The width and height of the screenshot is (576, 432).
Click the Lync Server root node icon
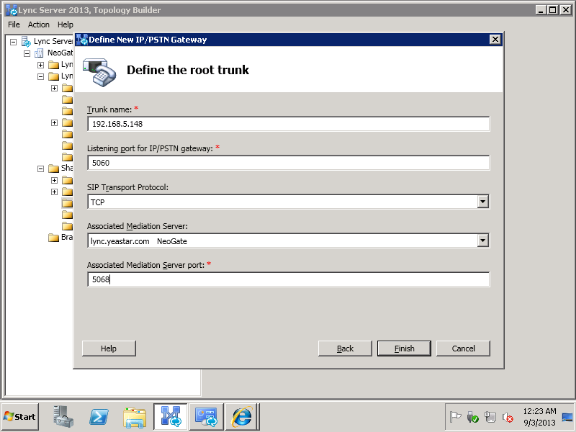(26, 41)
